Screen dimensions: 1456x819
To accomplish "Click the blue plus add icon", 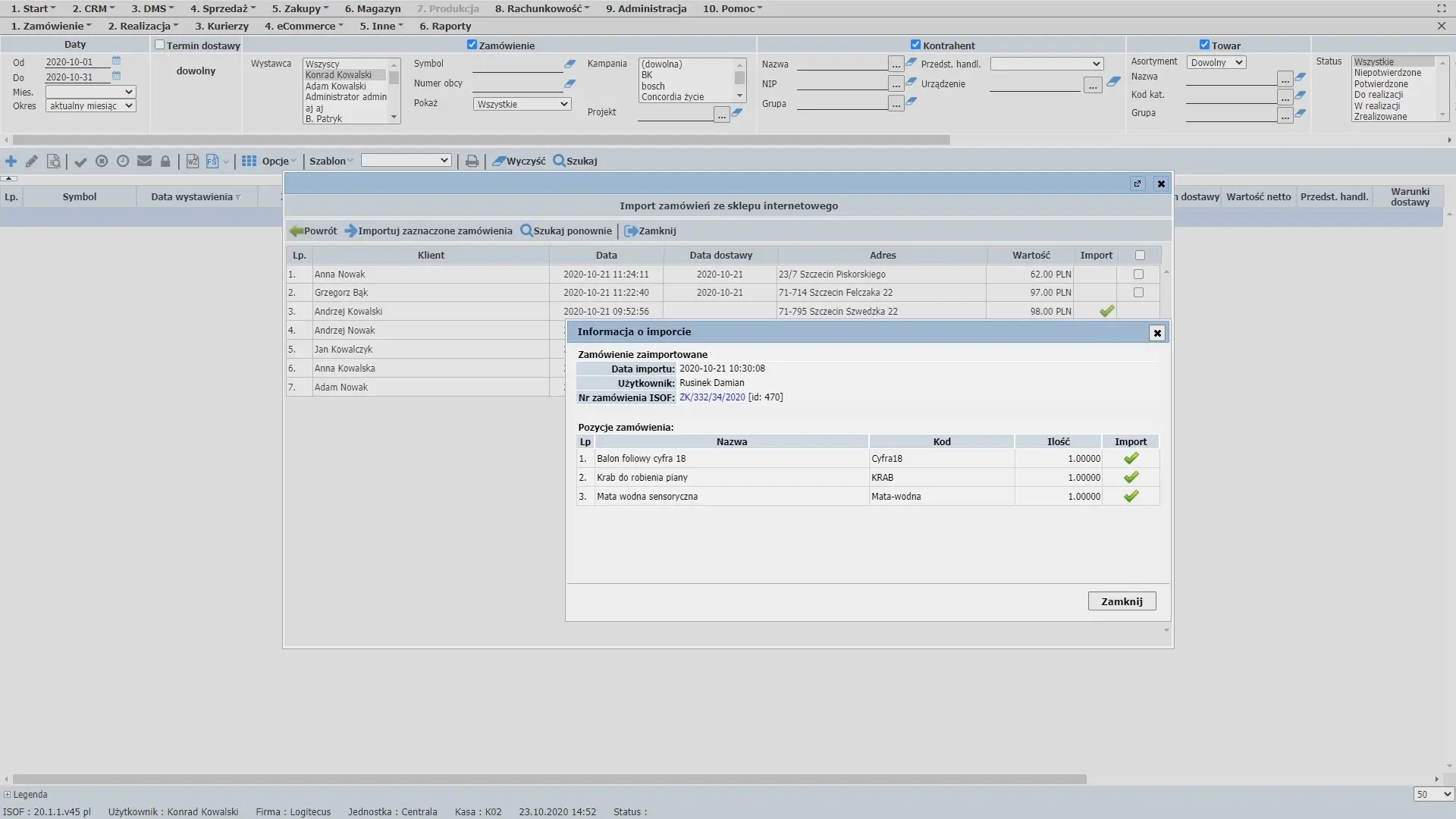I will 11,162.
